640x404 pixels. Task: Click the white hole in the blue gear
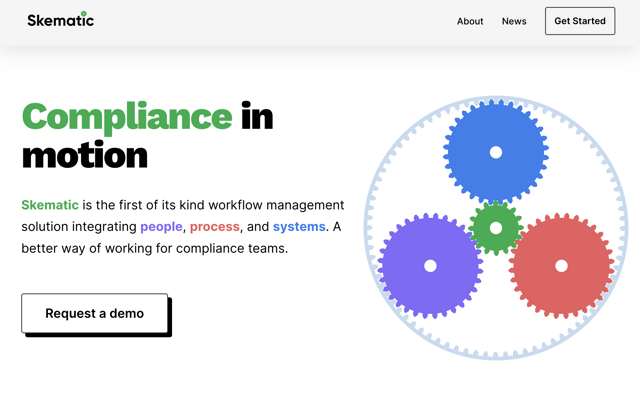[496, 152]
